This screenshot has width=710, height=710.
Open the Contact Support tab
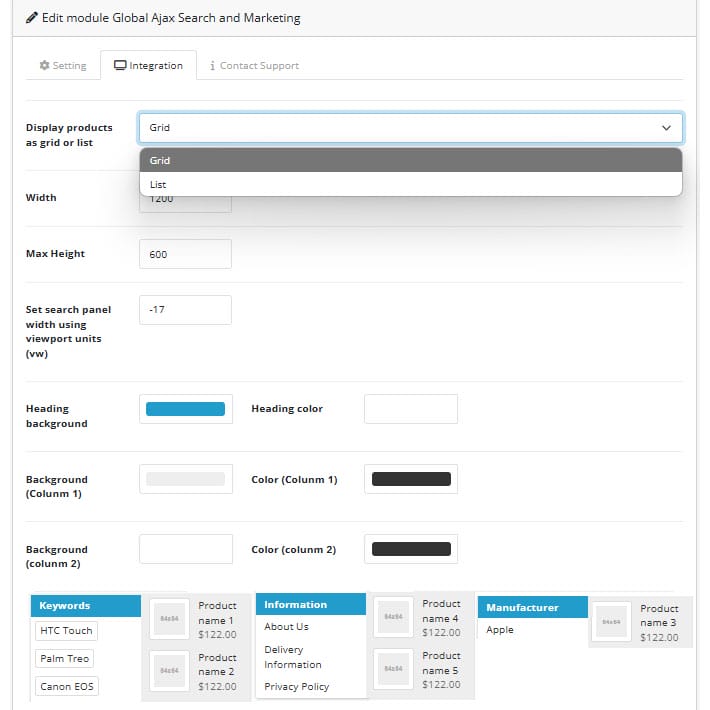click(x=254, y=66)
